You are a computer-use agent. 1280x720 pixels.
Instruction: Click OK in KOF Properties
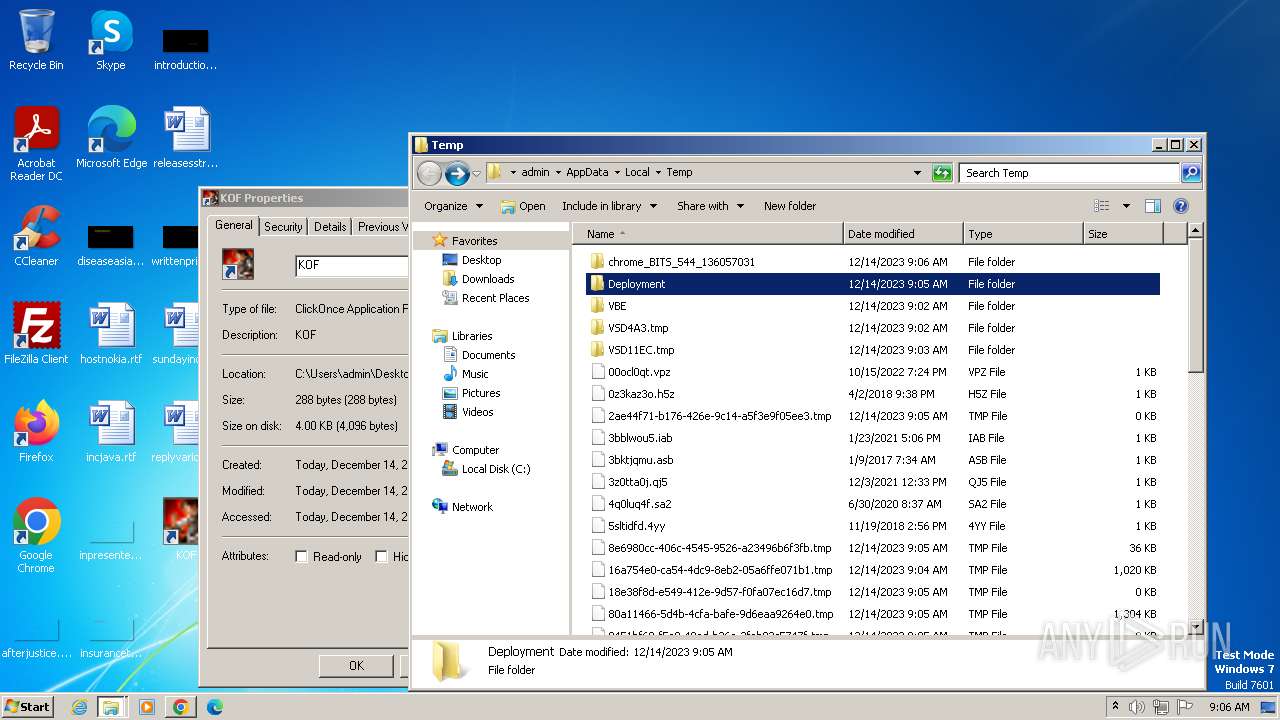tap(356, 665)
